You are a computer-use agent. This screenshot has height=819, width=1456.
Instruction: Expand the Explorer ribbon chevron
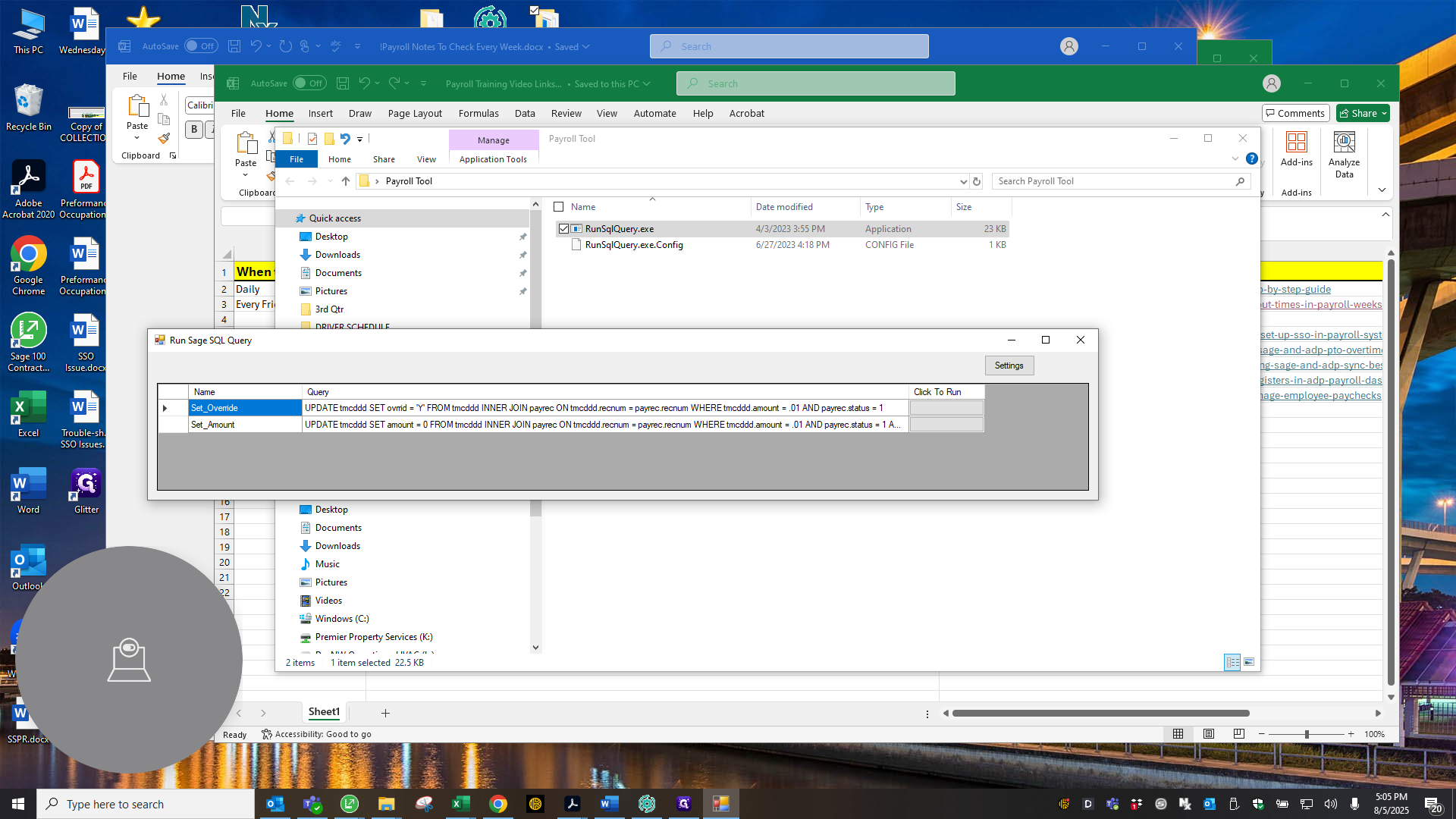(1235, 158)
